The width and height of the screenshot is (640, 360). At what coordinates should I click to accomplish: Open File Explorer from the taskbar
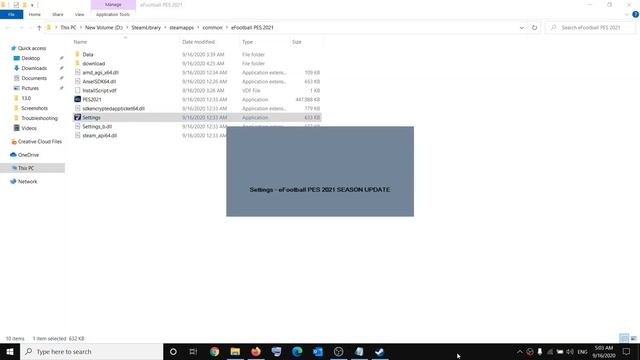pos(235,351)
